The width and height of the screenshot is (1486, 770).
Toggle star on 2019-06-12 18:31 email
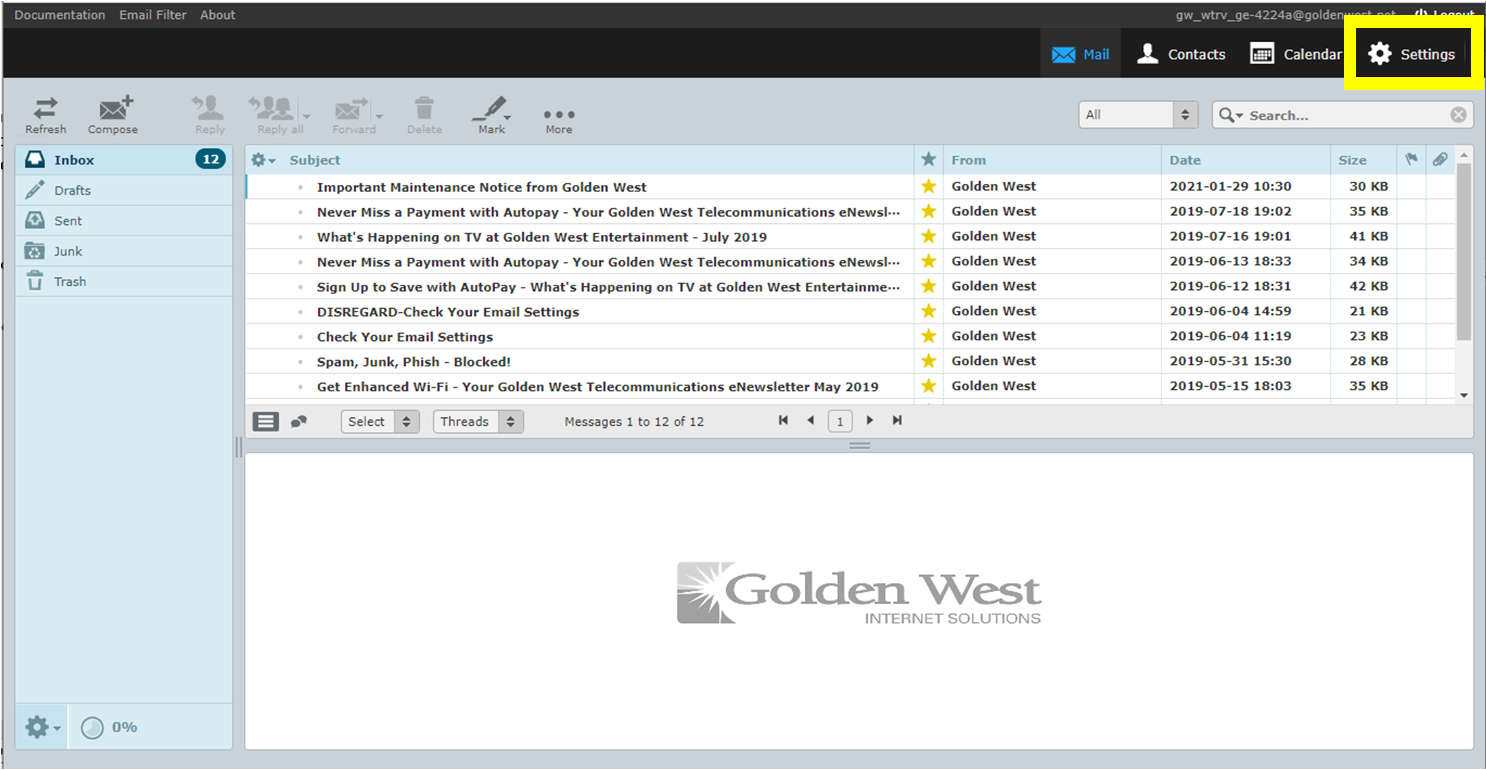tap(929, 286)
